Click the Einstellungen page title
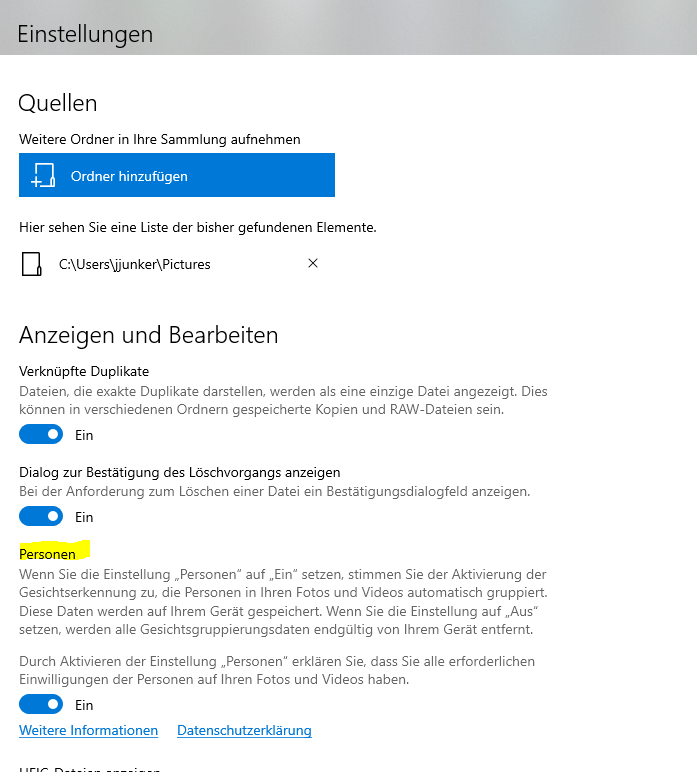 (x=85, y=34)
